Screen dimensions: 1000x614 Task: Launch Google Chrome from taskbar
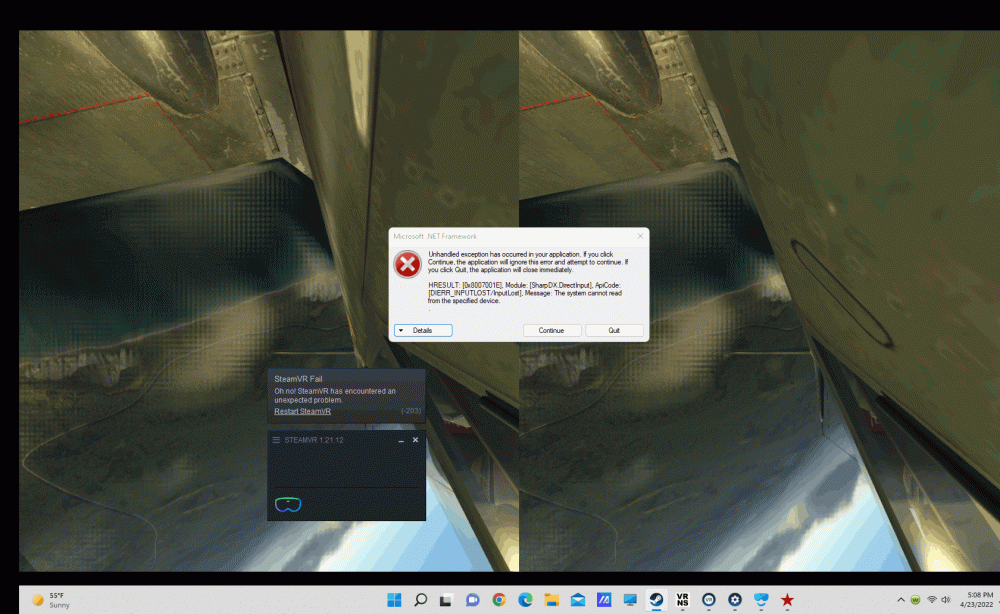point(499,600)
